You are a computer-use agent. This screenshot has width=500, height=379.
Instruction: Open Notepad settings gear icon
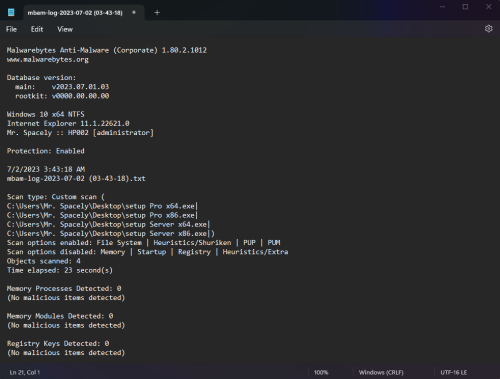[488, 29]
